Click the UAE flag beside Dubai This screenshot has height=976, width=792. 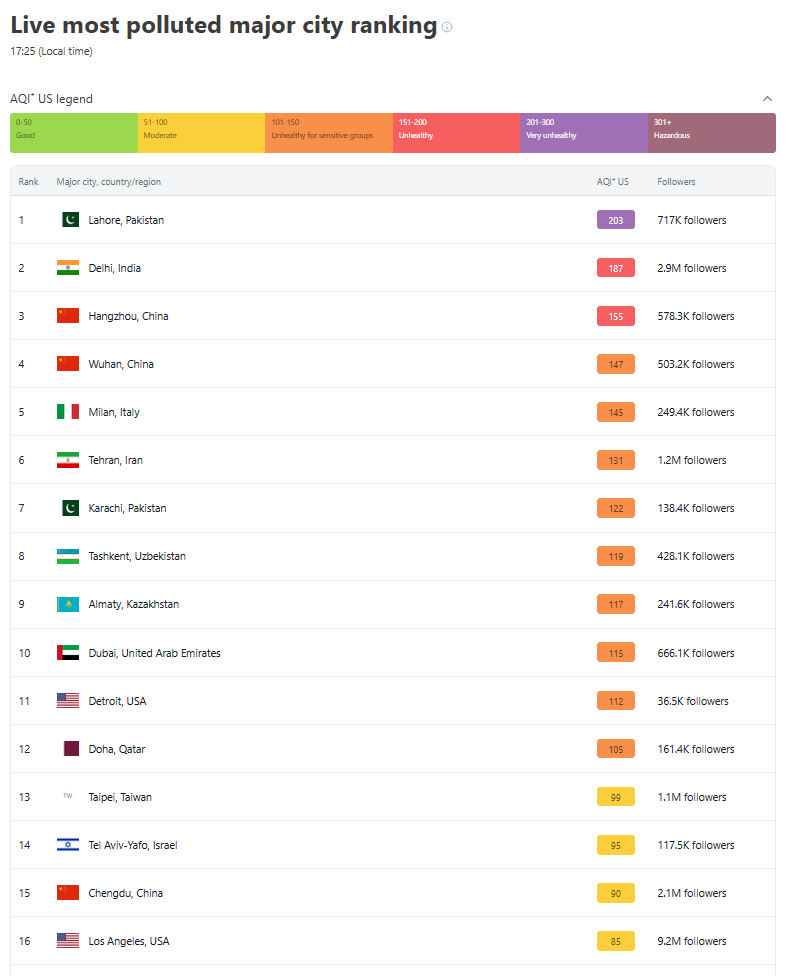point(68,653)
